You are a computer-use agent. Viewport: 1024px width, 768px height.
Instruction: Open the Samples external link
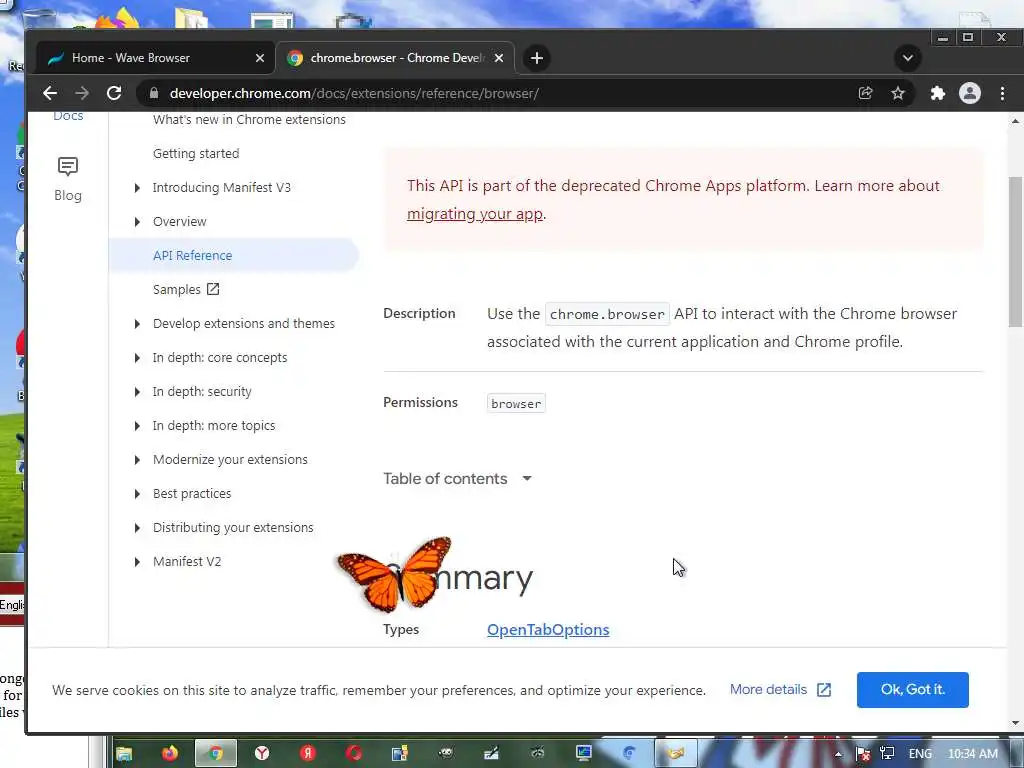click(x=186, y=289)
